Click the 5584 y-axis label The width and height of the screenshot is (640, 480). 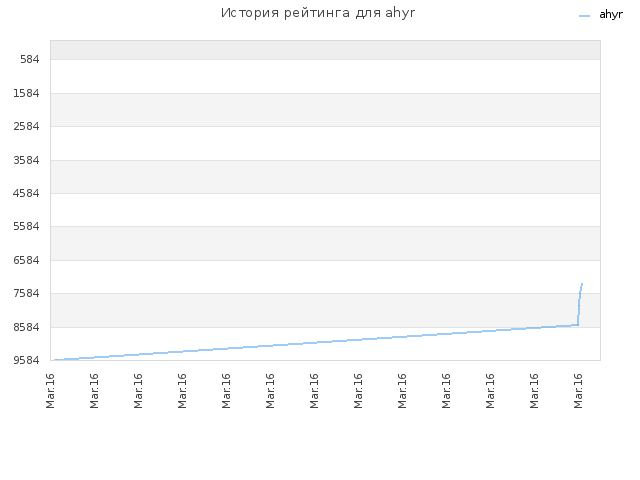click(27, 227)
